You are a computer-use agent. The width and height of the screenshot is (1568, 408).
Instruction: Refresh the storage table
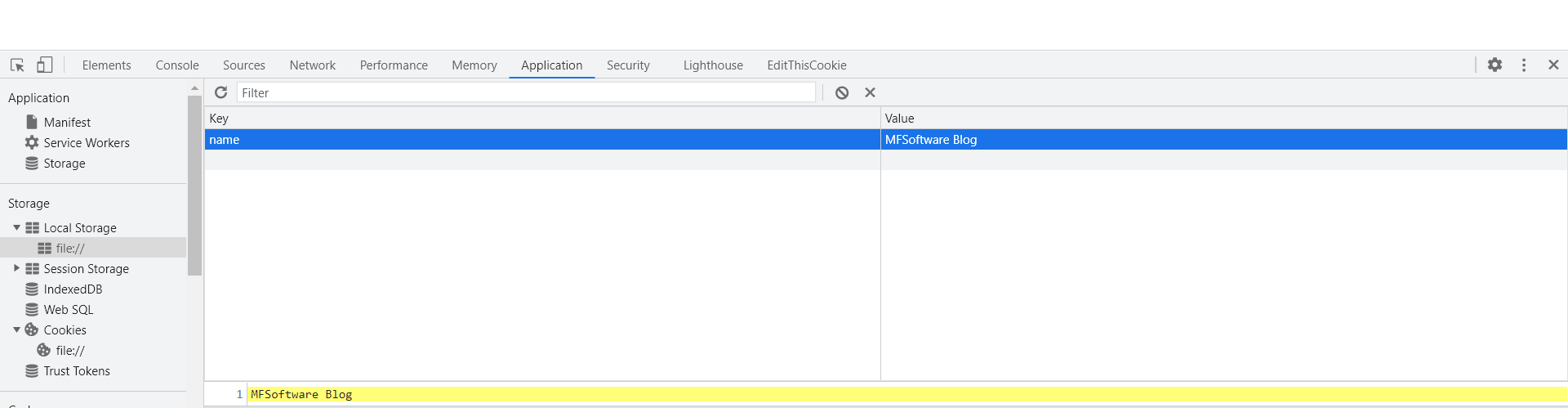coord(220,92)
